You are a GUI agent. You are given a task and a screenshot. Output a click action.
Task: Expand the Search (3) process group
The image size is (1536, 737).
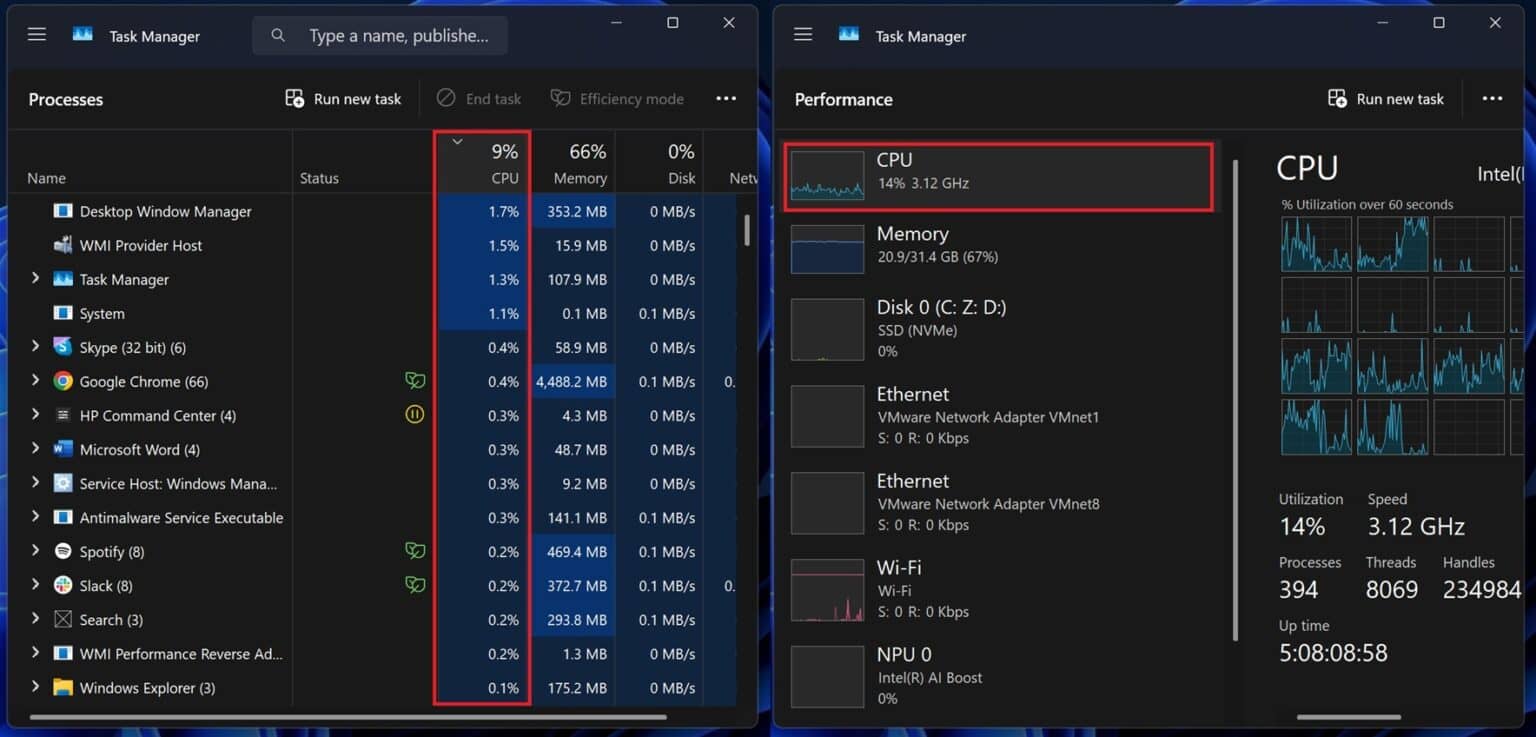[x=35, y=618]
